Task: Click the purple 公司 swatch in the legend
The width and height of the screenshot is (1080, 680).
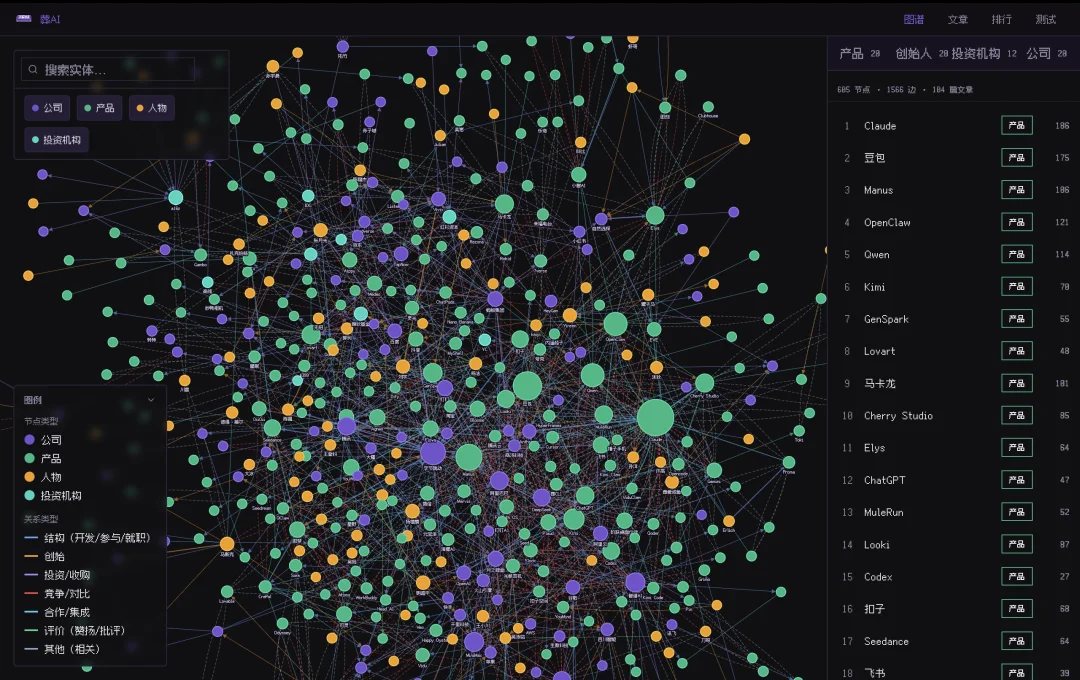Action: click(x=30, y=440)
